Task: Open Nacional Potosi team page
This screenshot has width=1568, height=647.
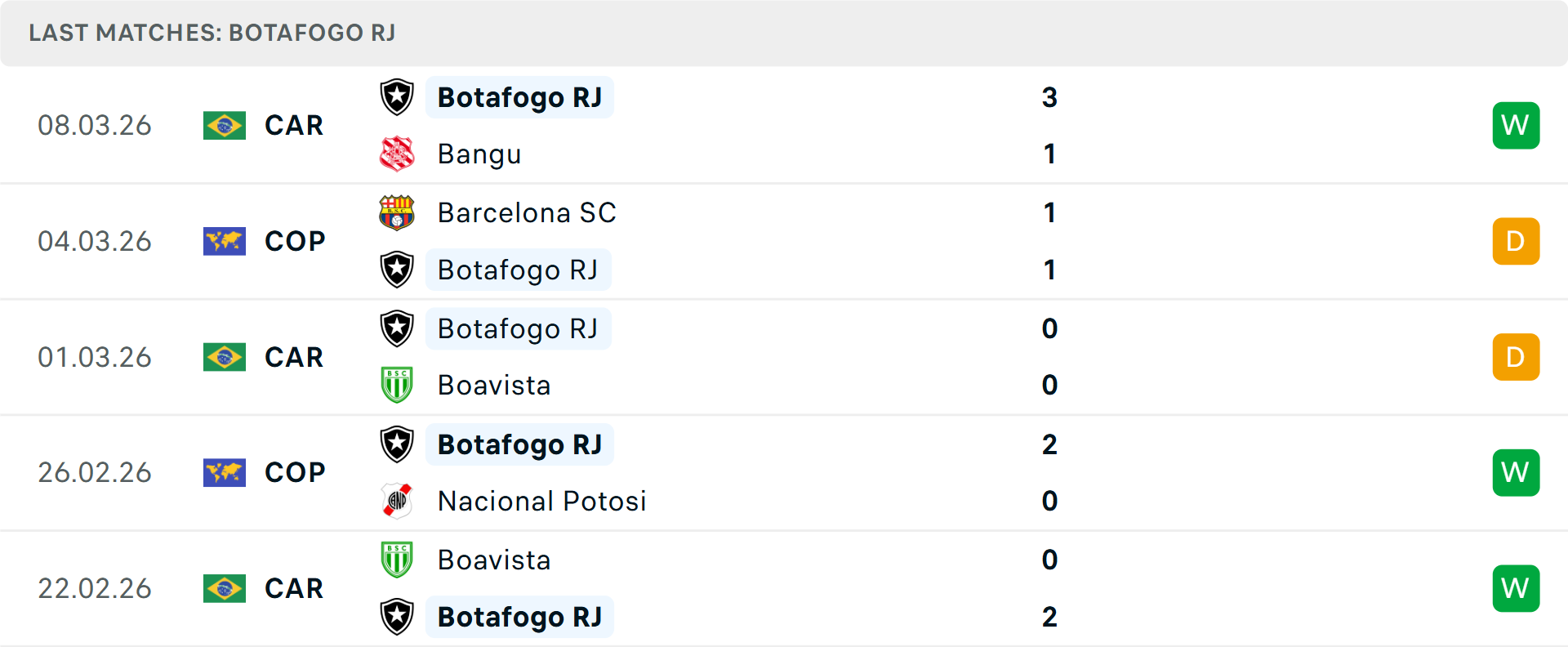Action: coord(541,501)
